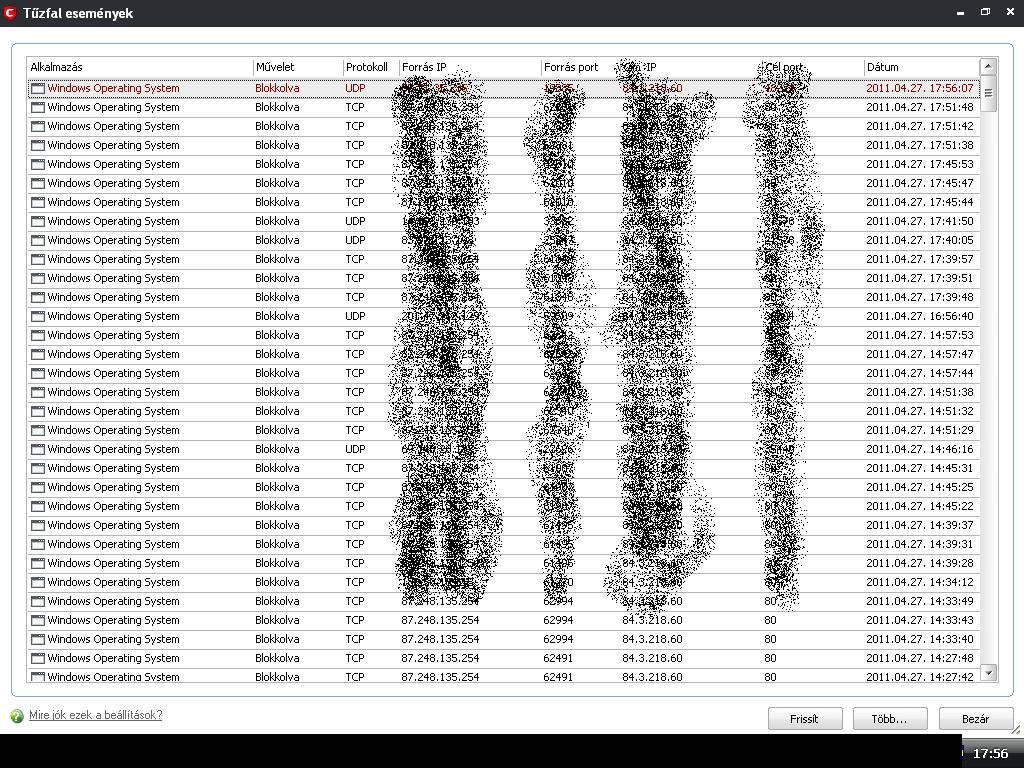Click Blokkolva cell in 17:41:50 row
The width and height of the screenshot is (1024, 768).
pyautogui.click(x=278, y=221)
